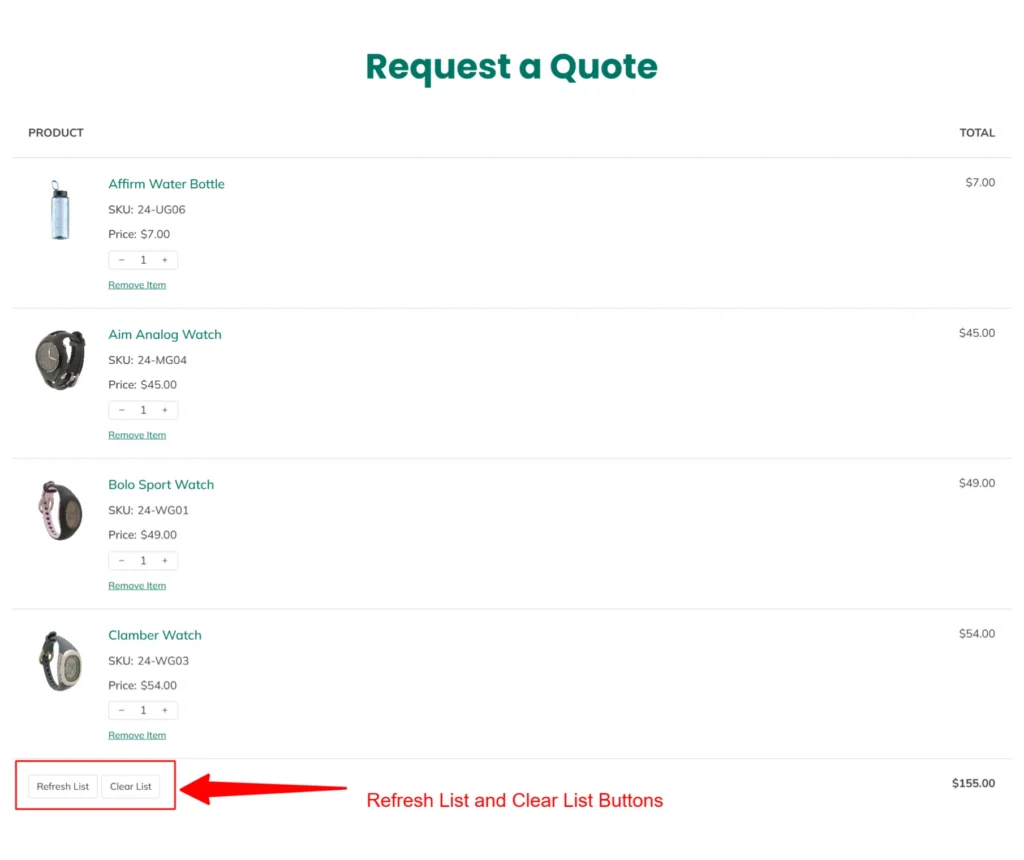
Task: Decrease quantity of Clamber Watch
Action: coord(121,710)
